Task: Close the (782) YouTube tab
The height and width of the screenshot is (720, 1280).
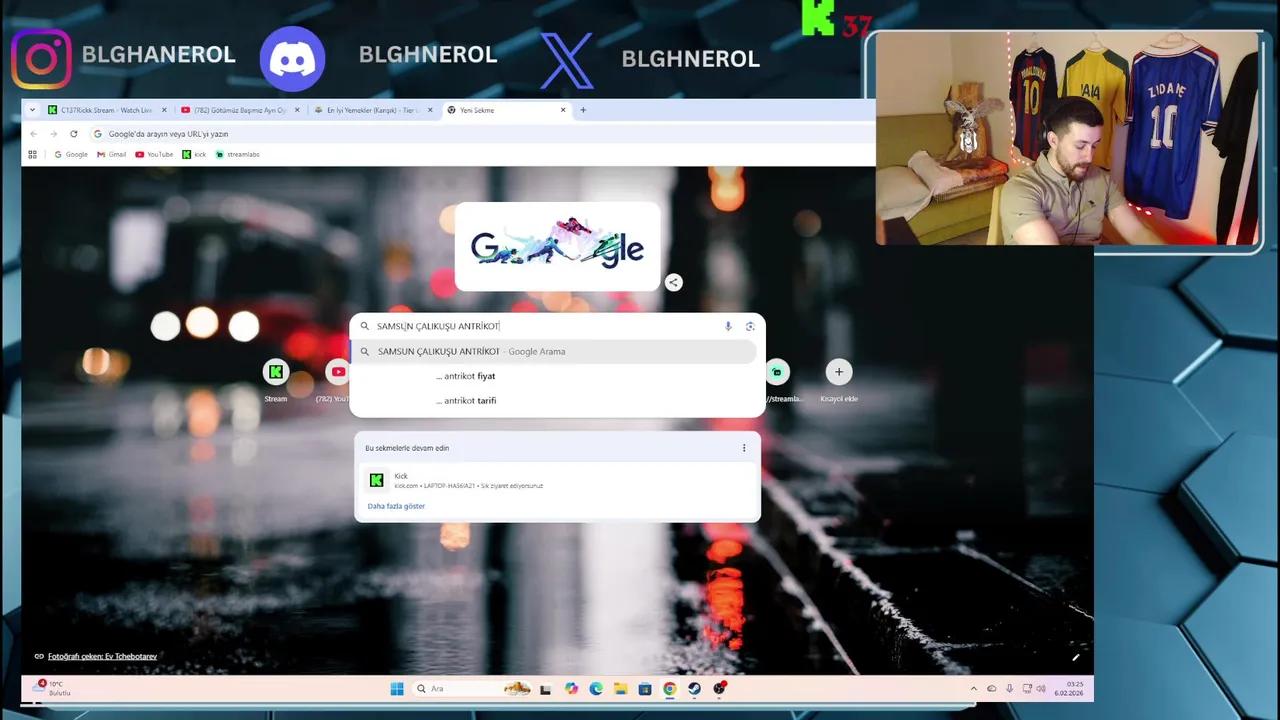Action: [x=297, y=110]
